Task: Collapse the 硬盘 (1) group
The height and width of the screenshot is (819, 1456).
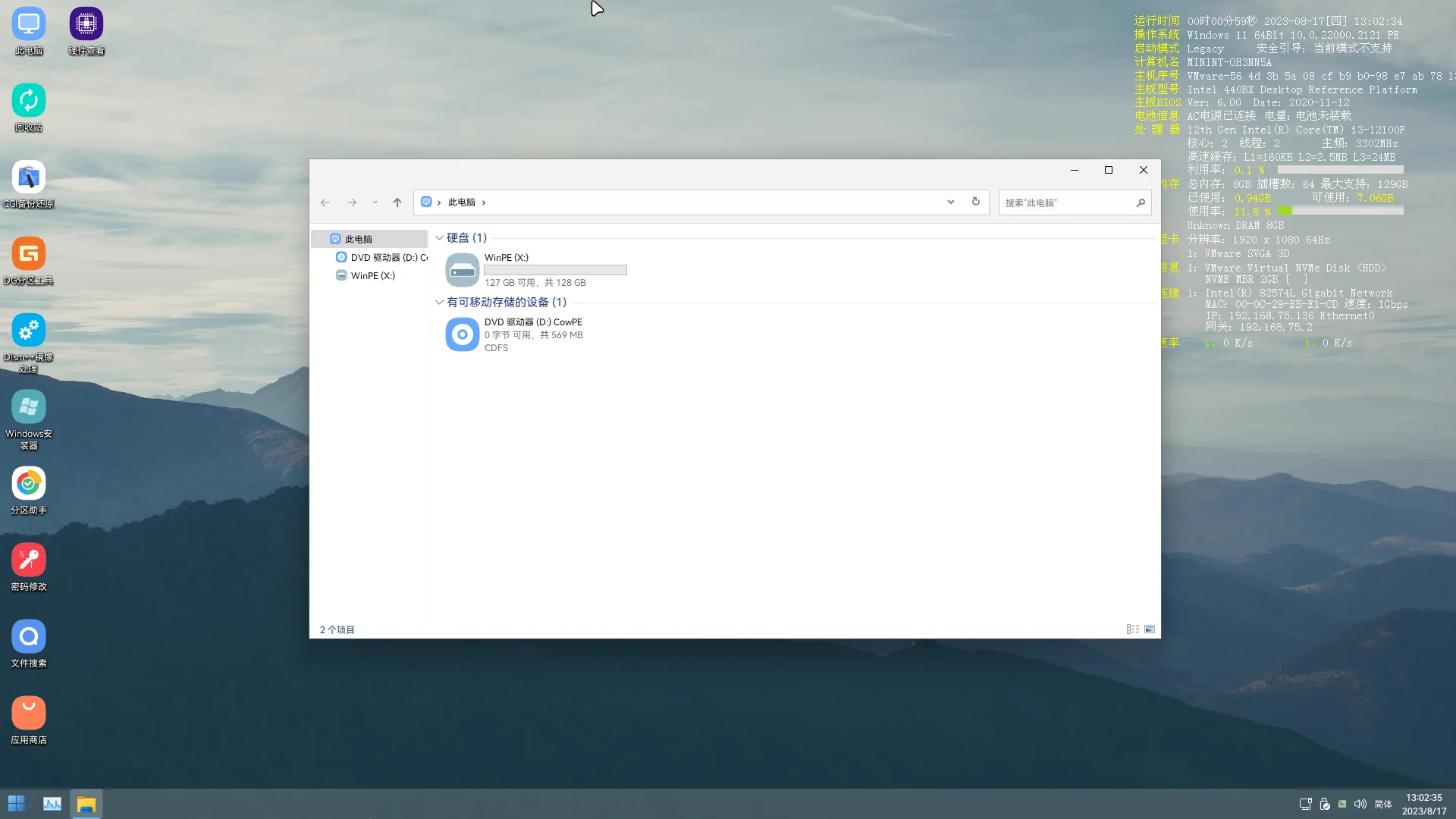Action: point(439,238)
